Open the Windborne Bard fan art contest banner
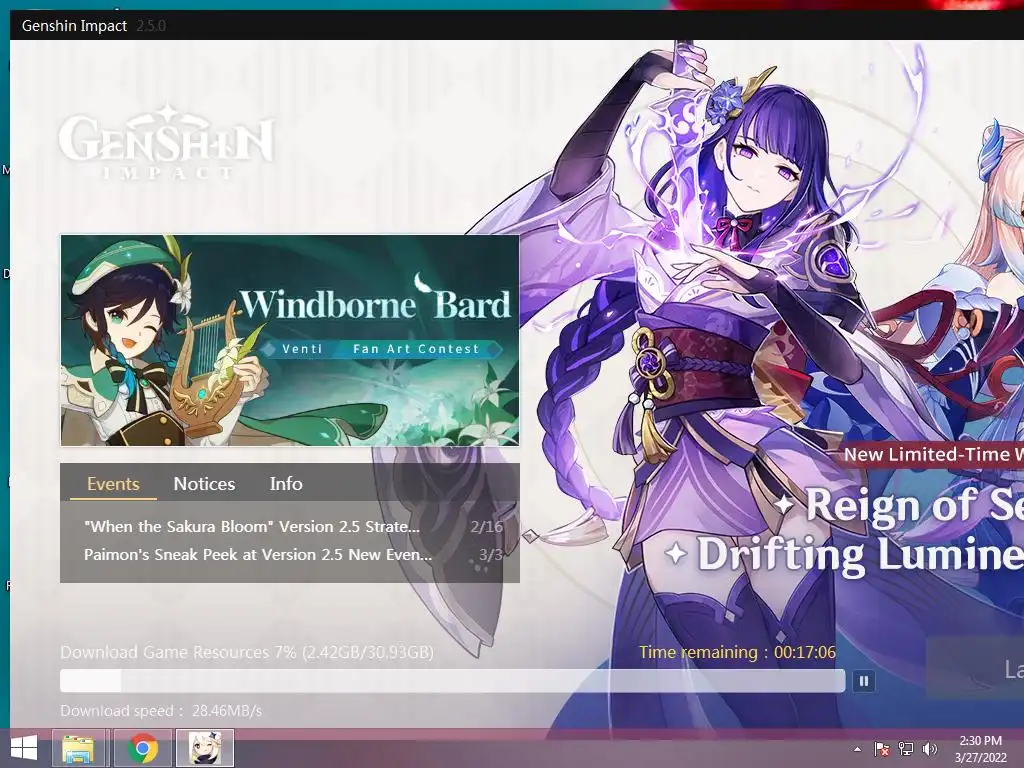 (290, 340)
